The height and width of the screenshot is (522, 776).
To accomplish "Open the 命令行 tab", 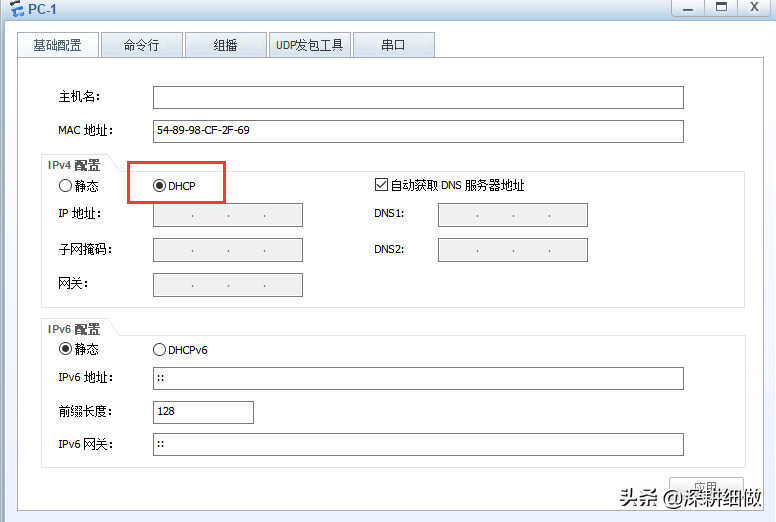I will point(142,45).
